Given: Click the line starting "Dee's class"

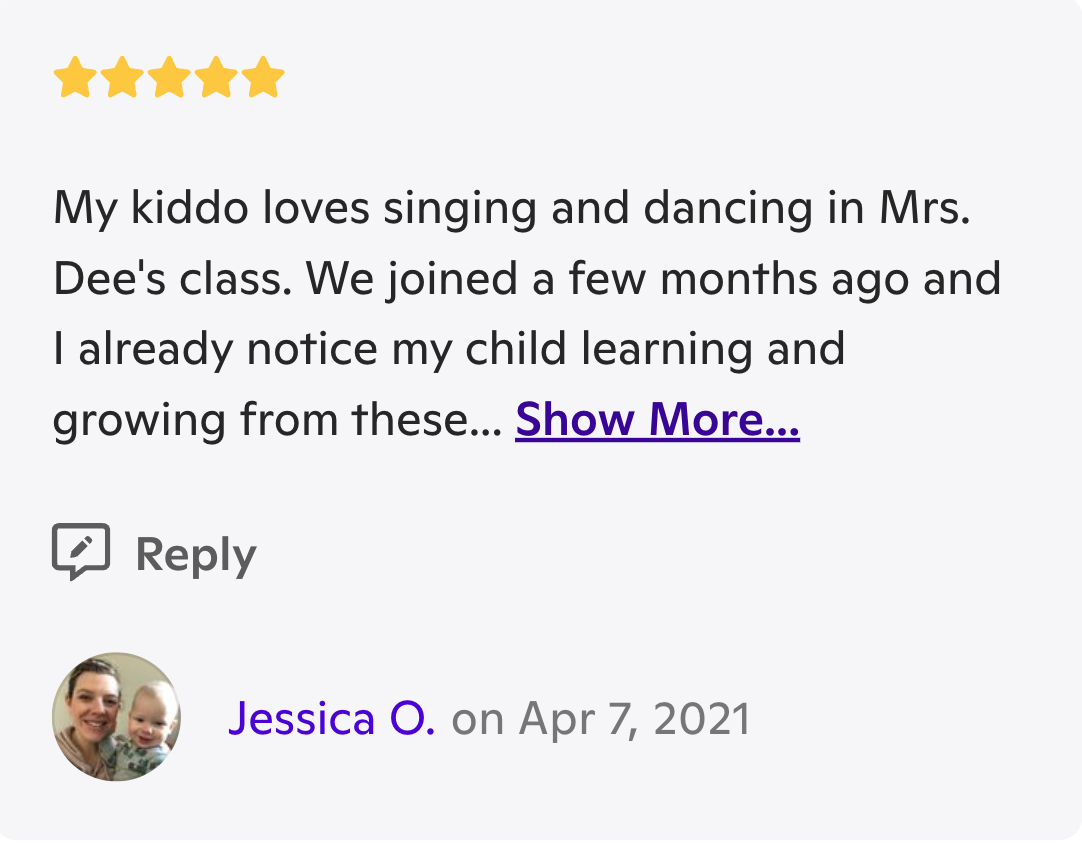Looking at the screenshot, I should click(x=526, y=278).
